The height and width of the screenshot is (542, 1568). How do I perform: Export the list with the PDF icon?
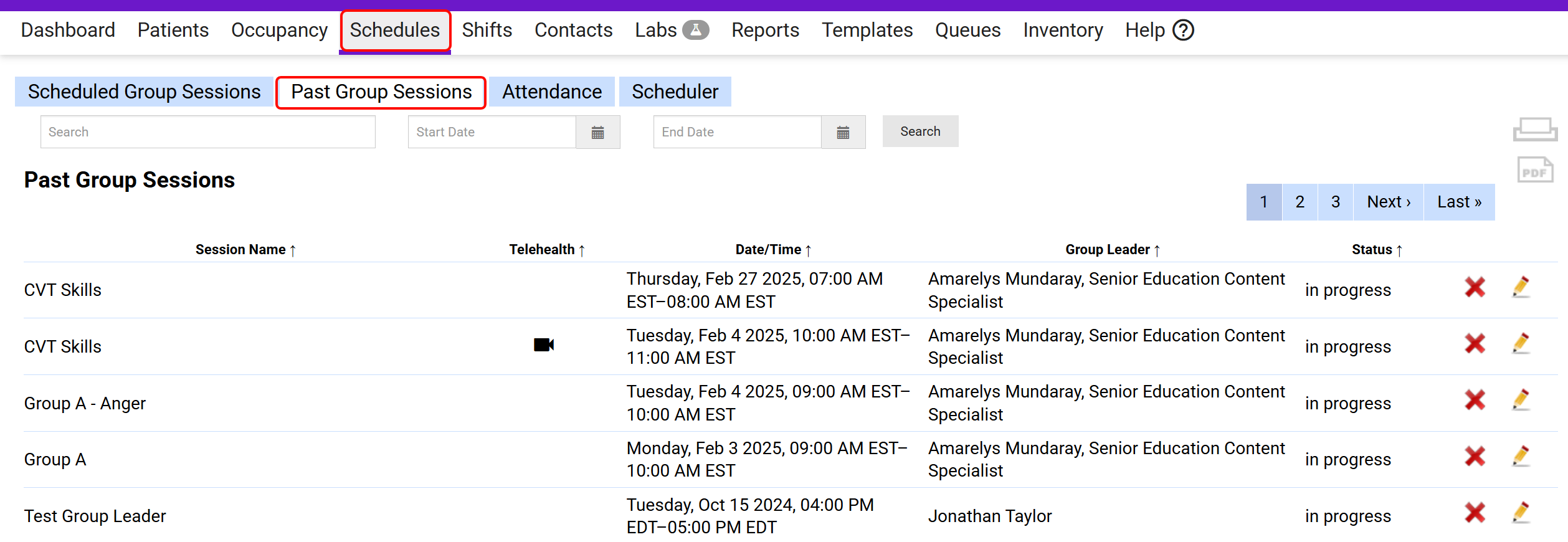[x=1534, y=170]
